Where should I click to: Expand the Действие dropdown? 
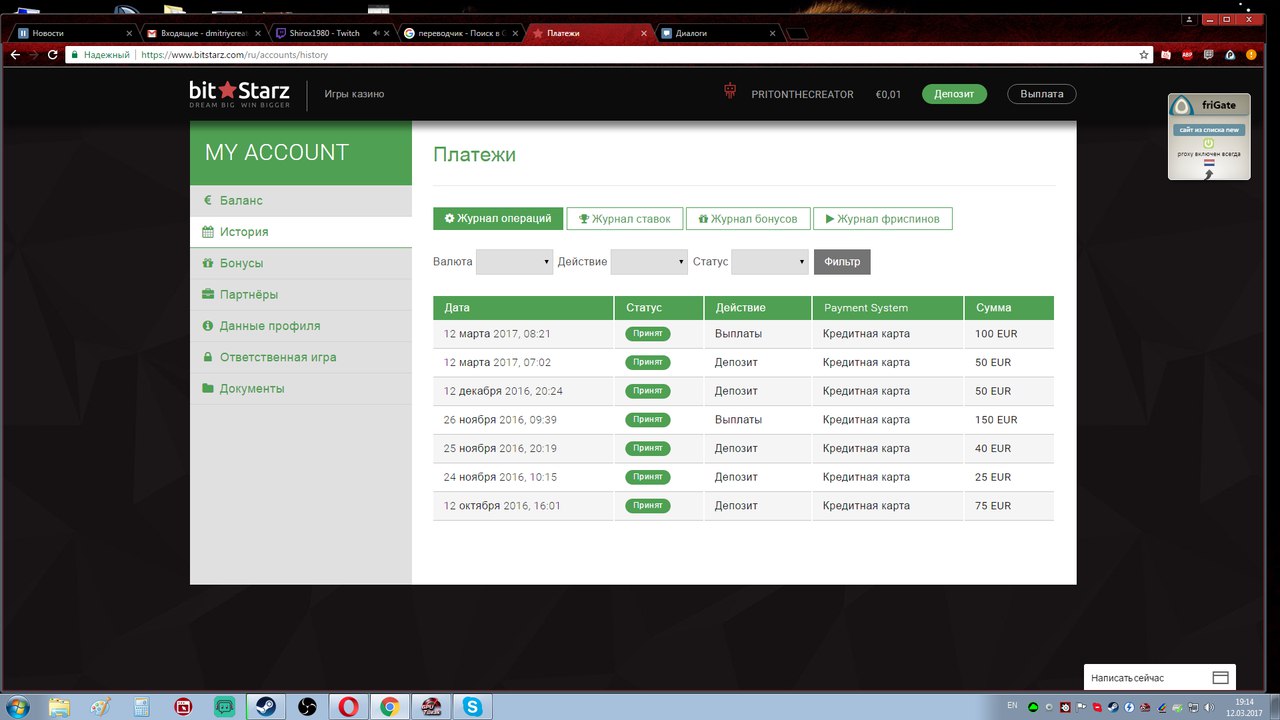[648, 262]
